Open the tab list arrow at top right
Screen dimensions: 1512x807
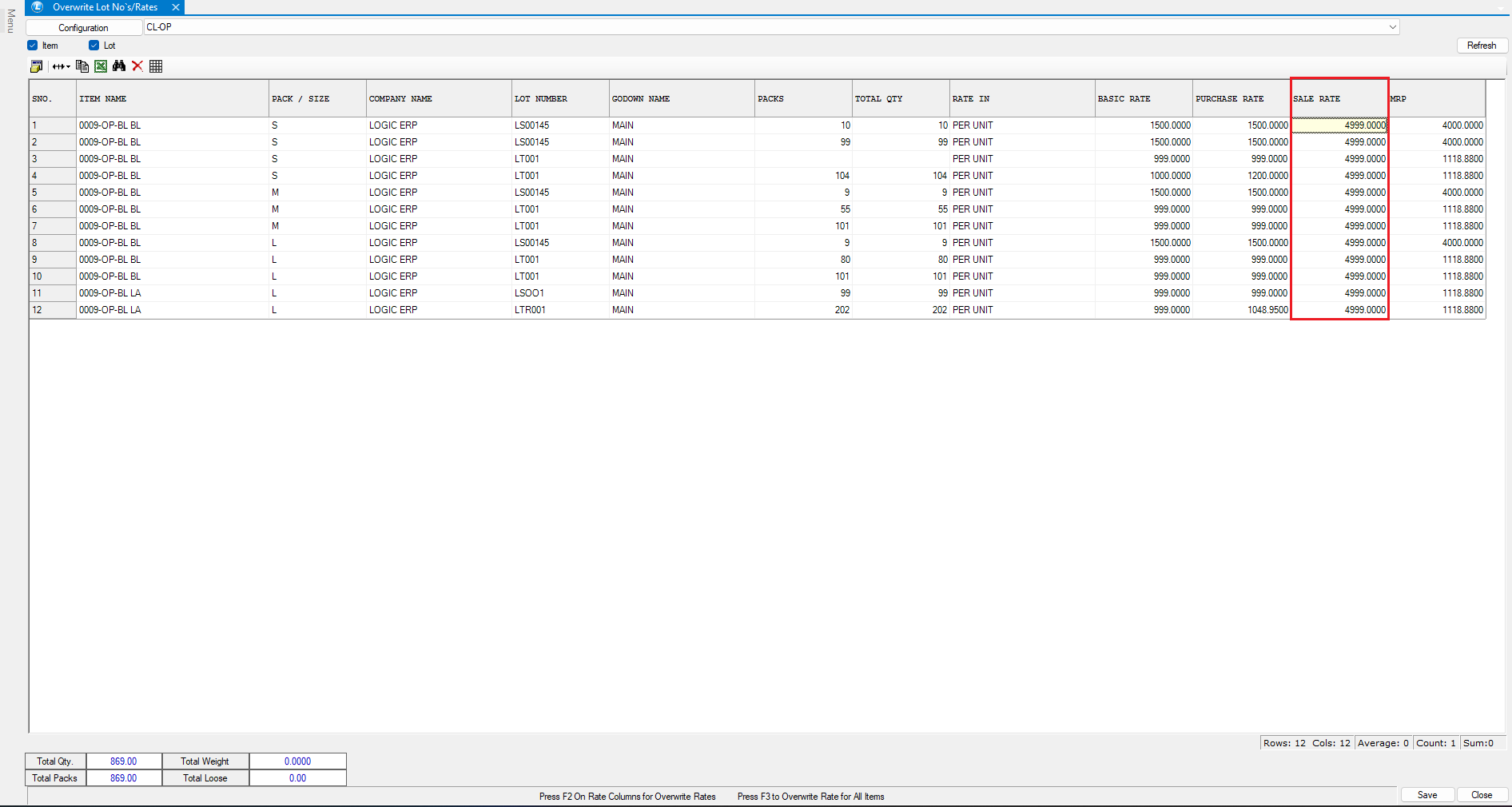[x=1501, y=9]
